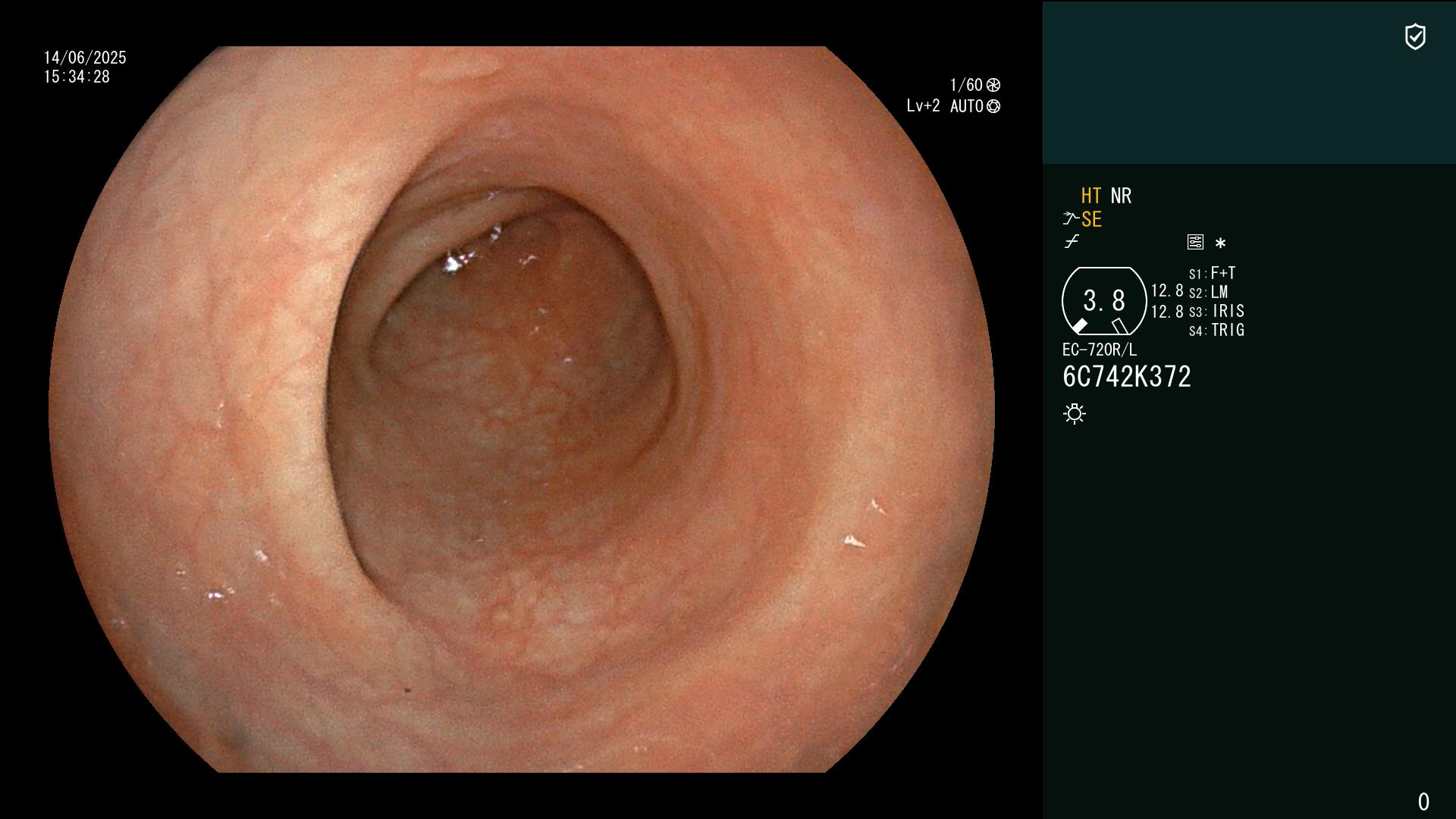Click the date 14/06/2025
The image size is (1456, 819).
85,58
